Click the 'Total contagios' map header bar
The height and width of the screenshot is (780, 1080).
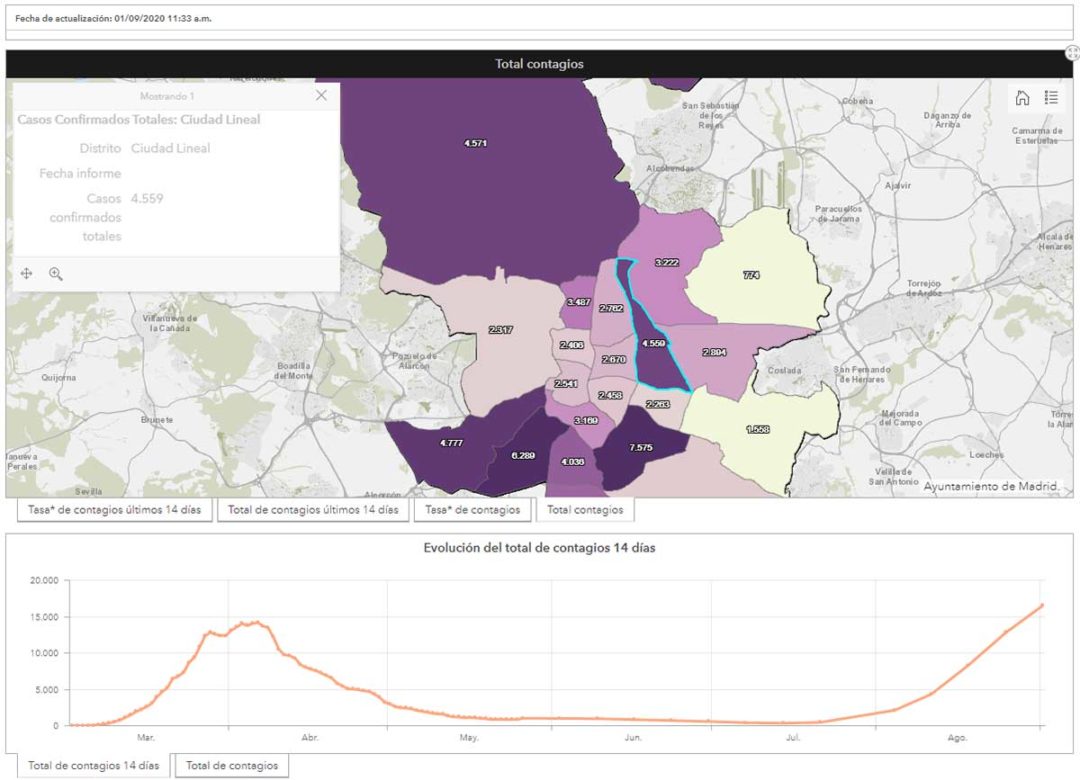(539, 63)
